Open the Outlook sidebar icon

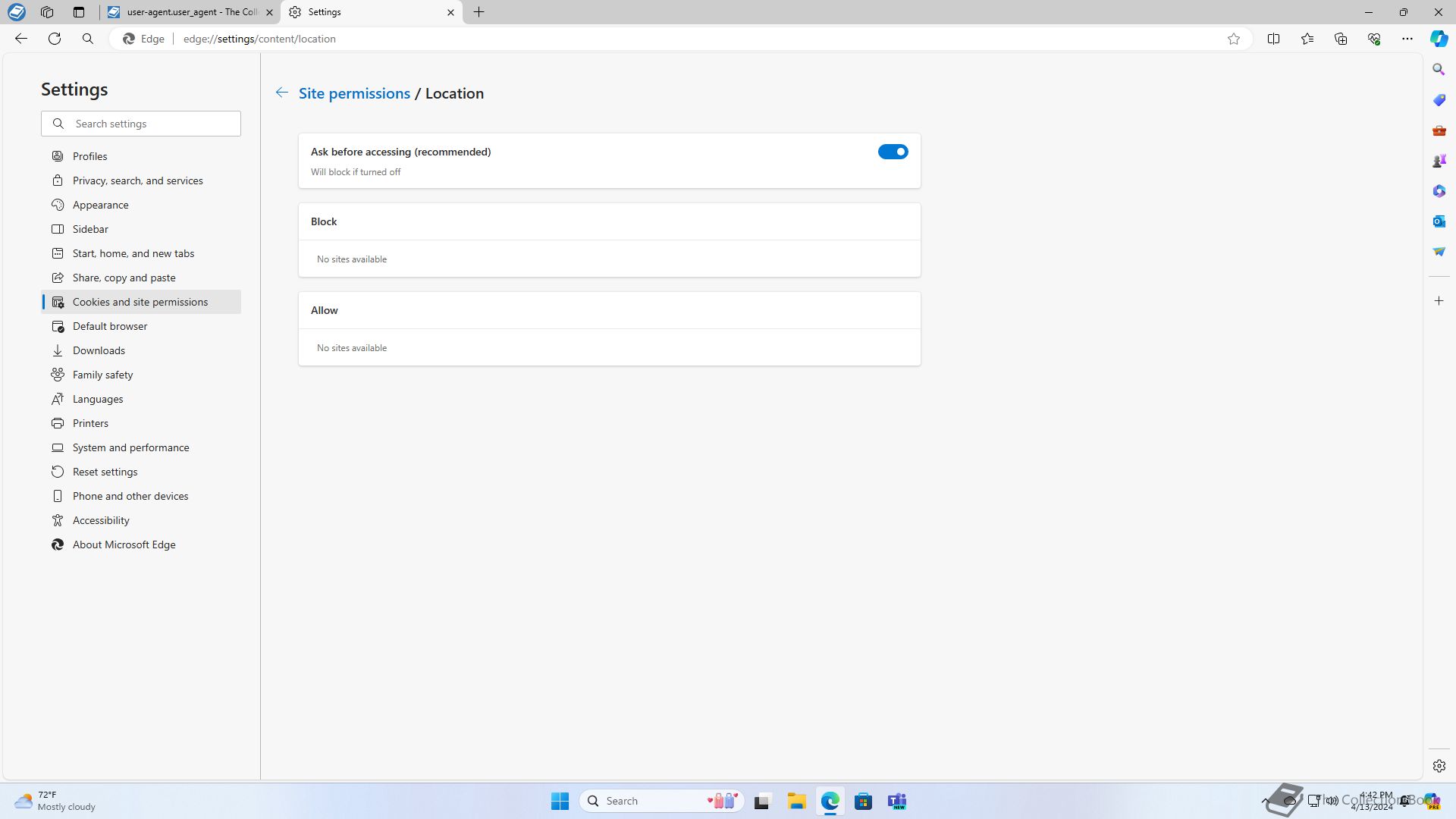click(1439, 221)
